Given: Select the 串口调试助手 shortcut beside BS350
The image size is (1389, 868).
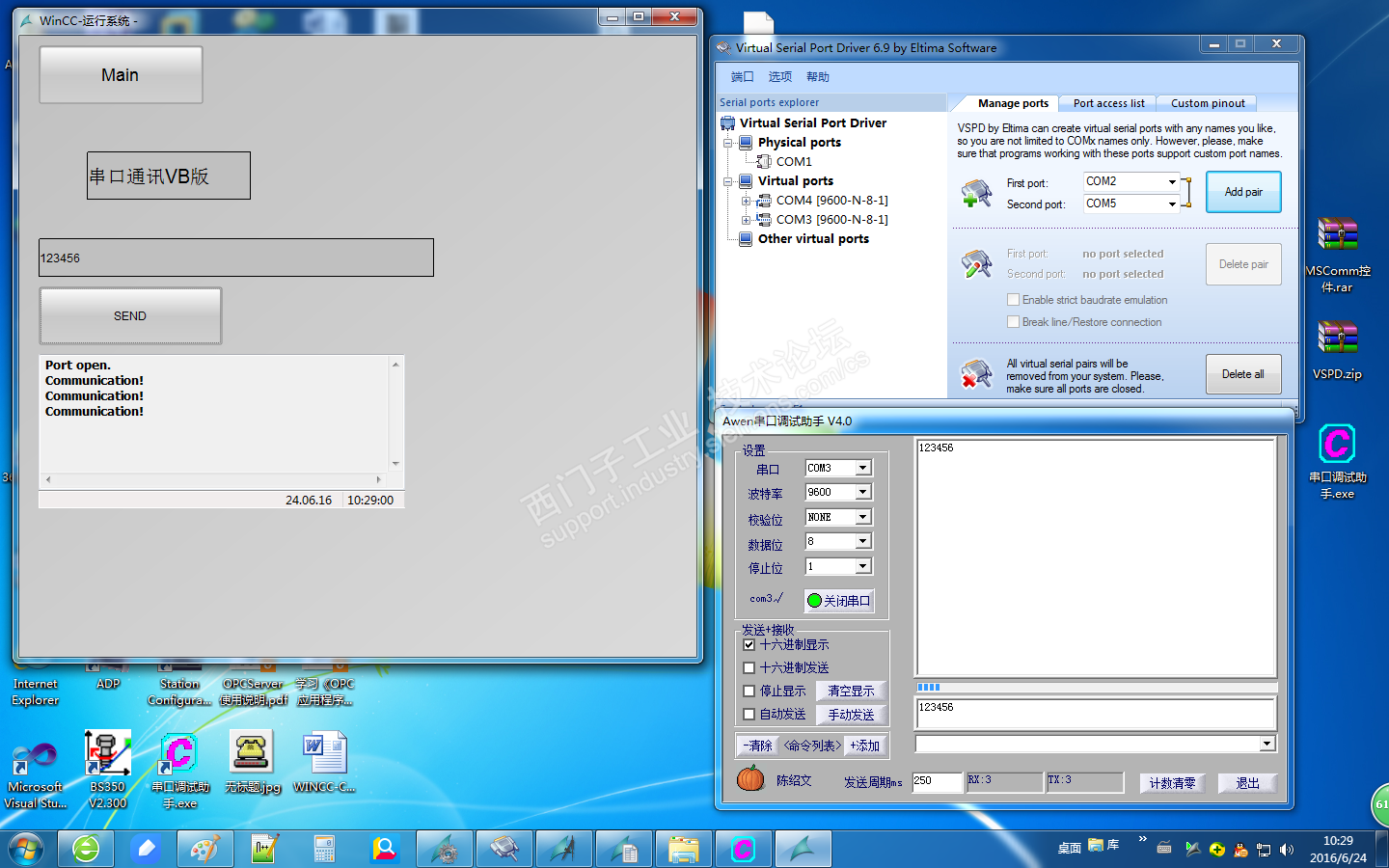Looking at the screenshot, I should [179, 770].
